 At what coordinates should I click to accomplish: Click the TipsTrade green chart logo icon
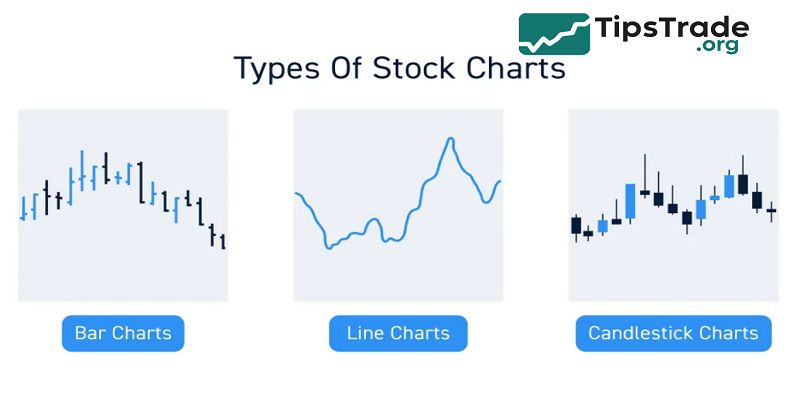553,34
